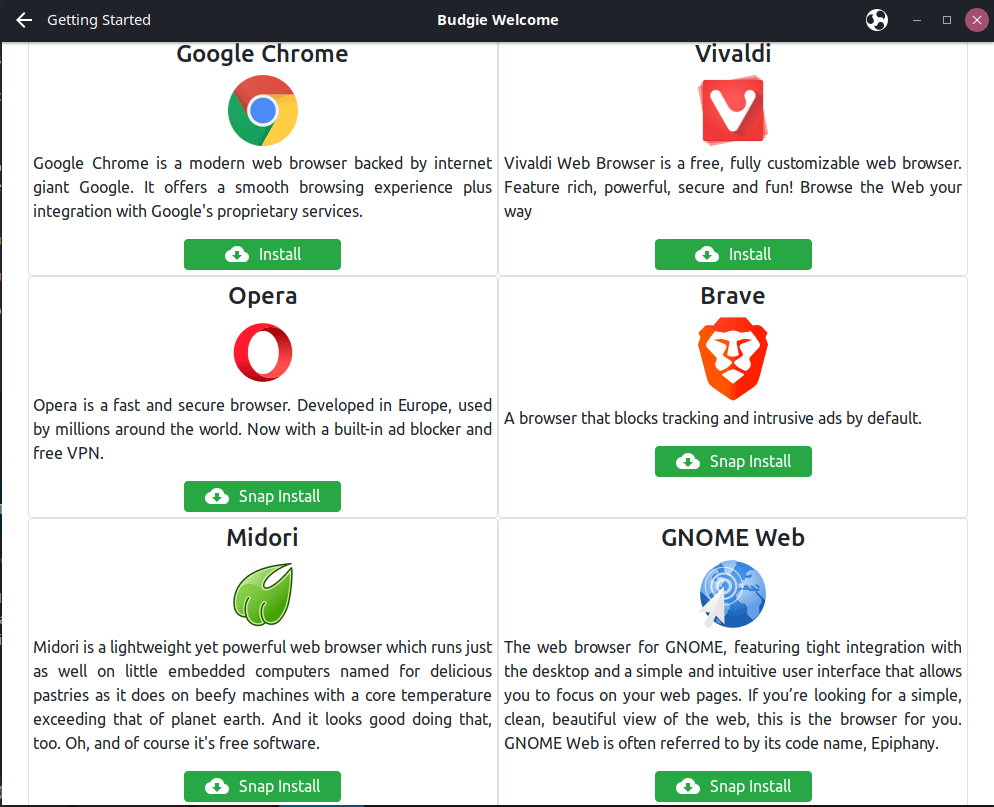Click the Opera red O logo
This screenshot has height=807, width=994.
[262, 353]
